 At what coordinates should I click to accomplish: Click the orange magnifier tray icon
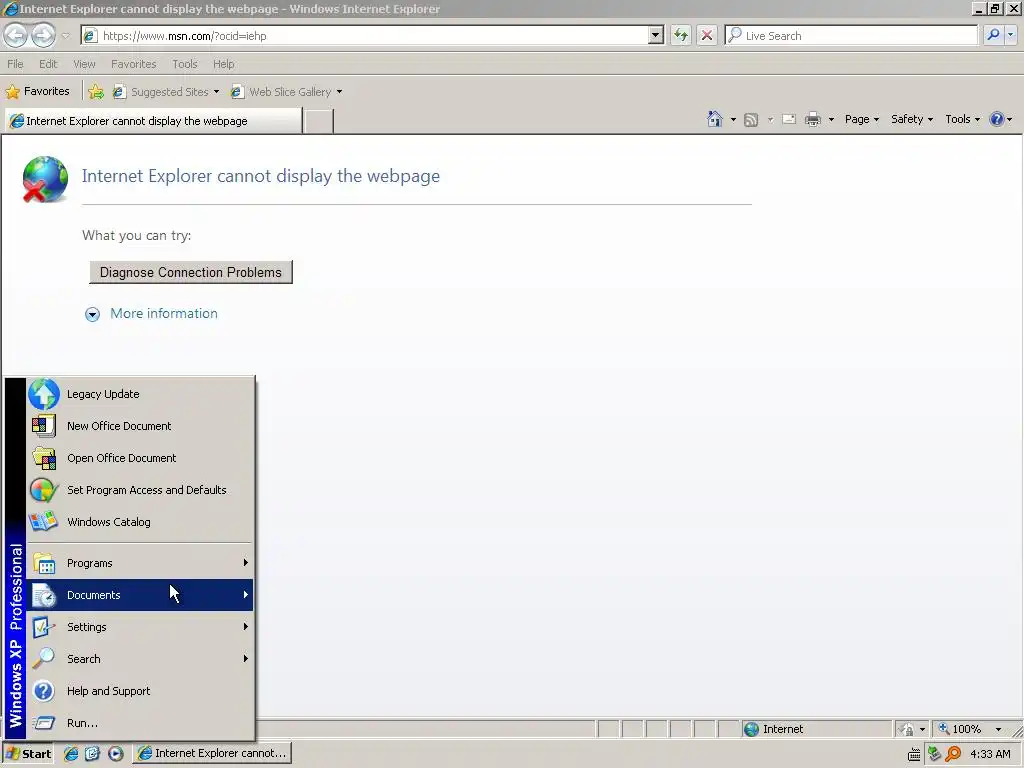(x=953, y=754)
